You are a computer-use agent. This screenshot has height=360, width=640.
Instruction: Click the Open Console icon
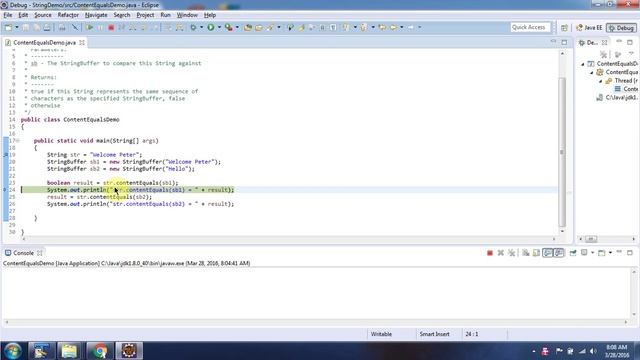coord(601,253)
